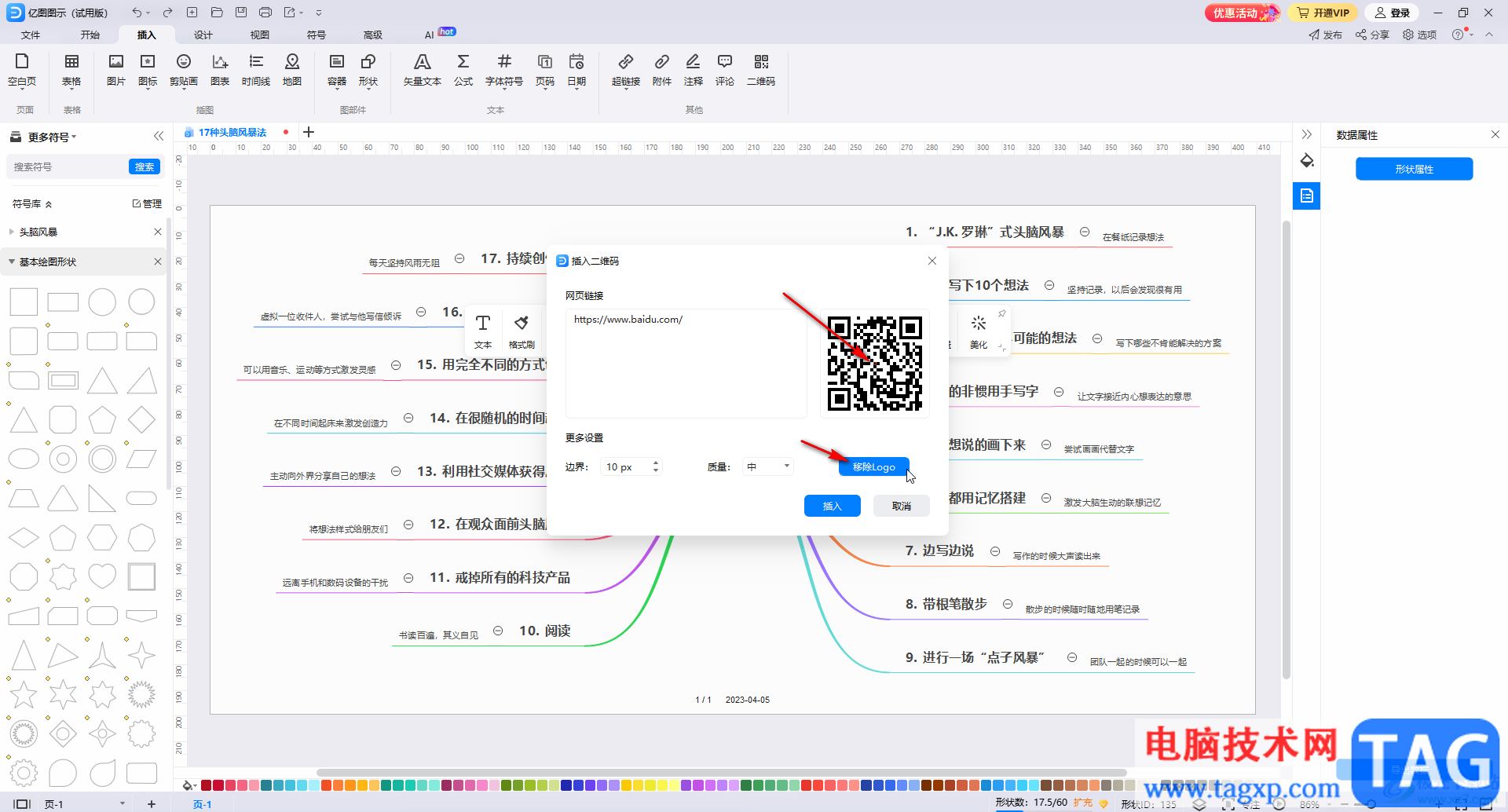
Task: Click the Undo arrow in title bar
Action: [137, 13]
